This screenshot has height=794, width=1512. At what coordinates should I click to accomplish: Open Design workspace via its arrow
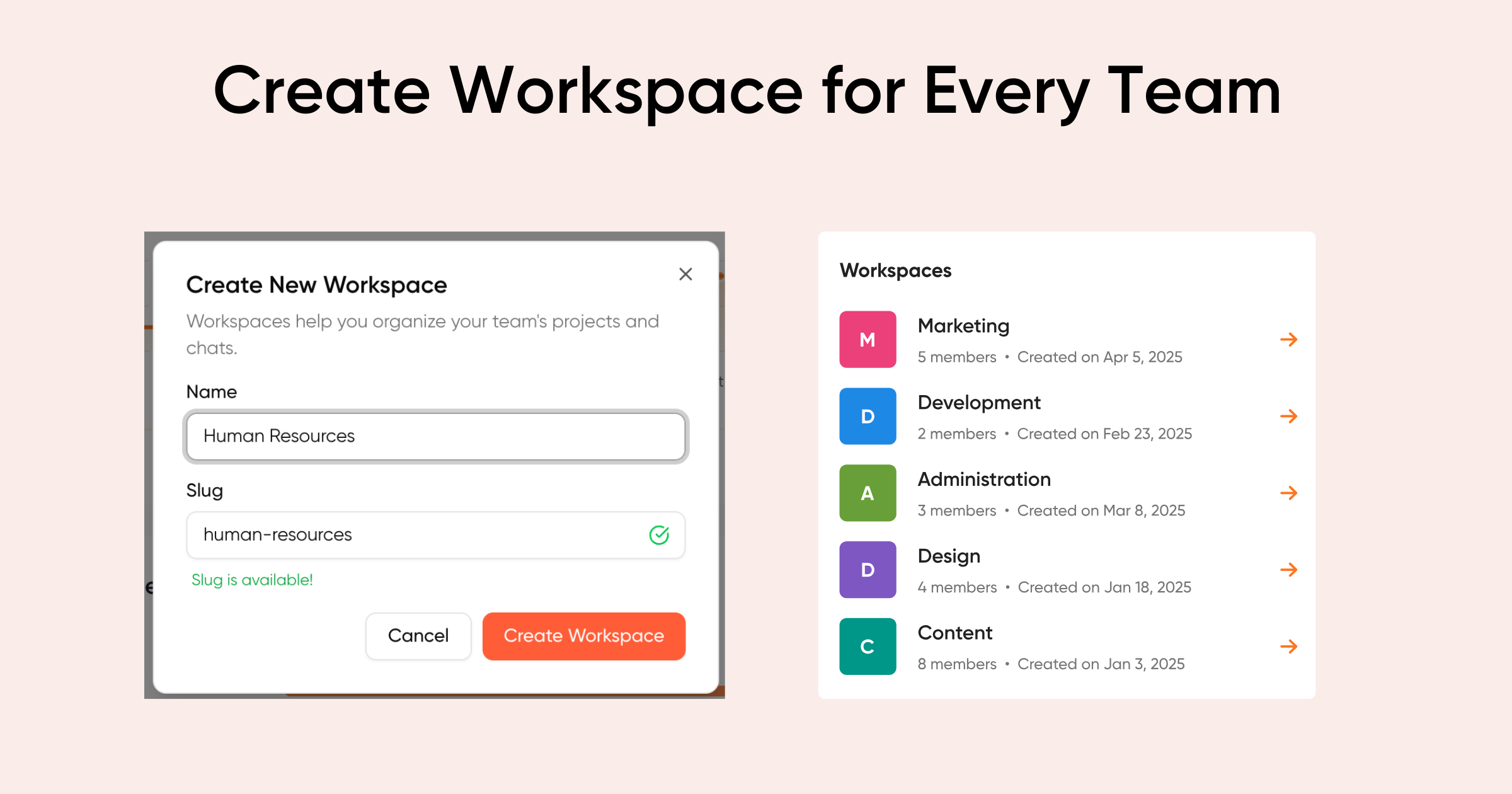pos(1289,569)
